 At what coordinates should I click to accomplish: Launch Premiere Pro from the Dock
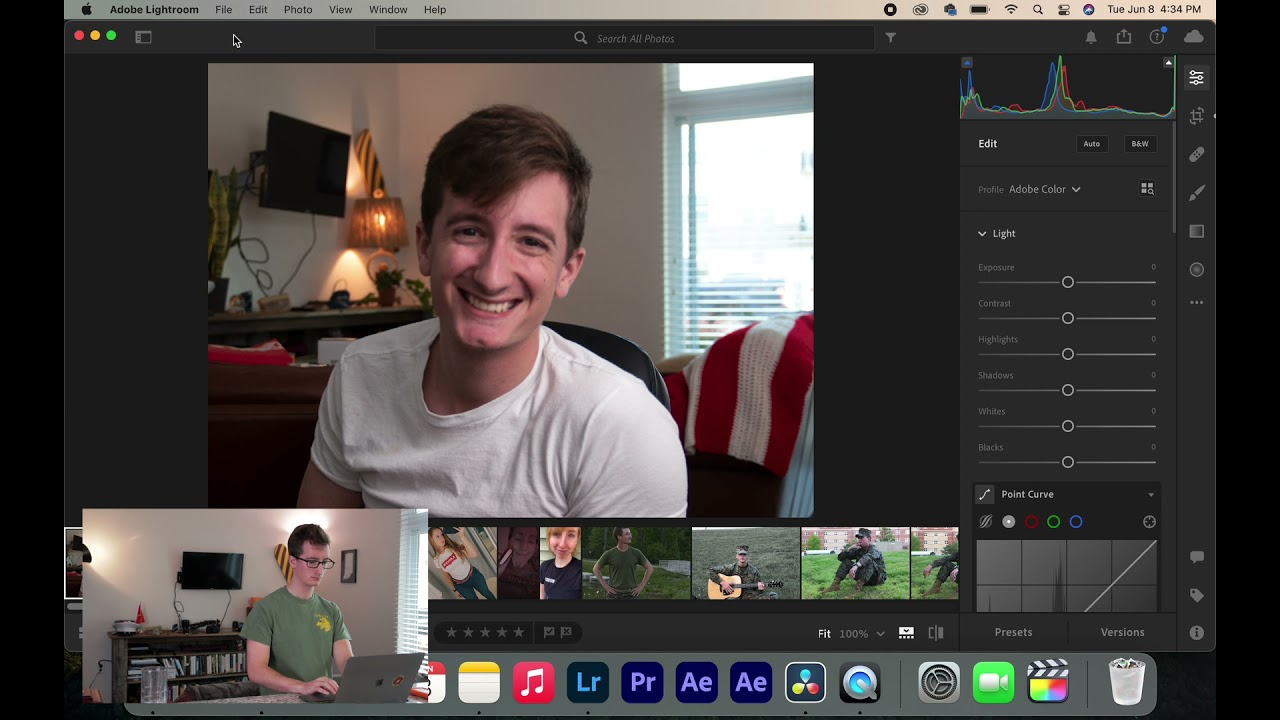642,683
